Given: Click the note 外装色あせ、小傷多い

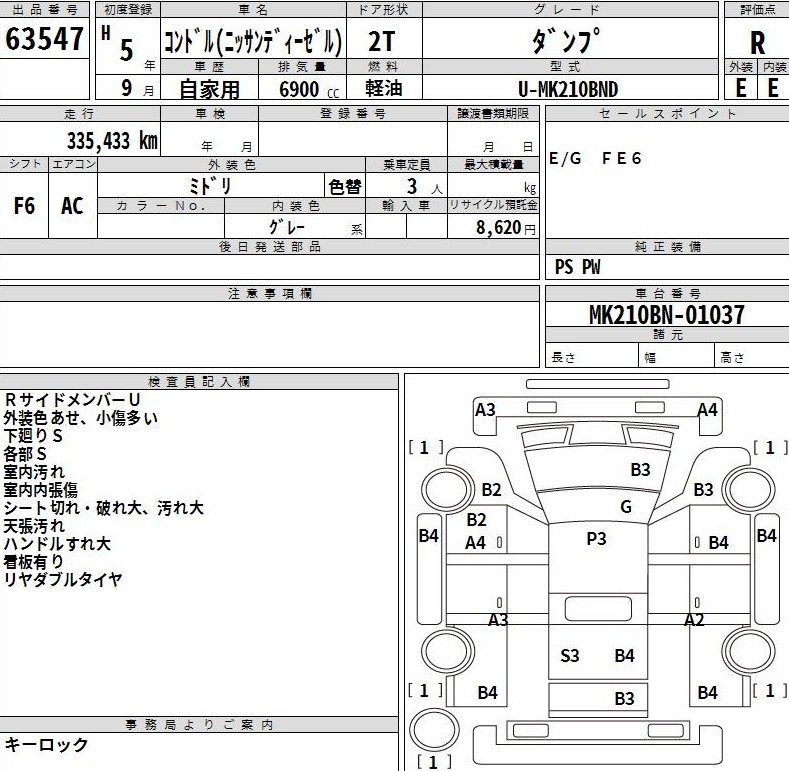Looking at the screenshot, I should pos(81,418).
